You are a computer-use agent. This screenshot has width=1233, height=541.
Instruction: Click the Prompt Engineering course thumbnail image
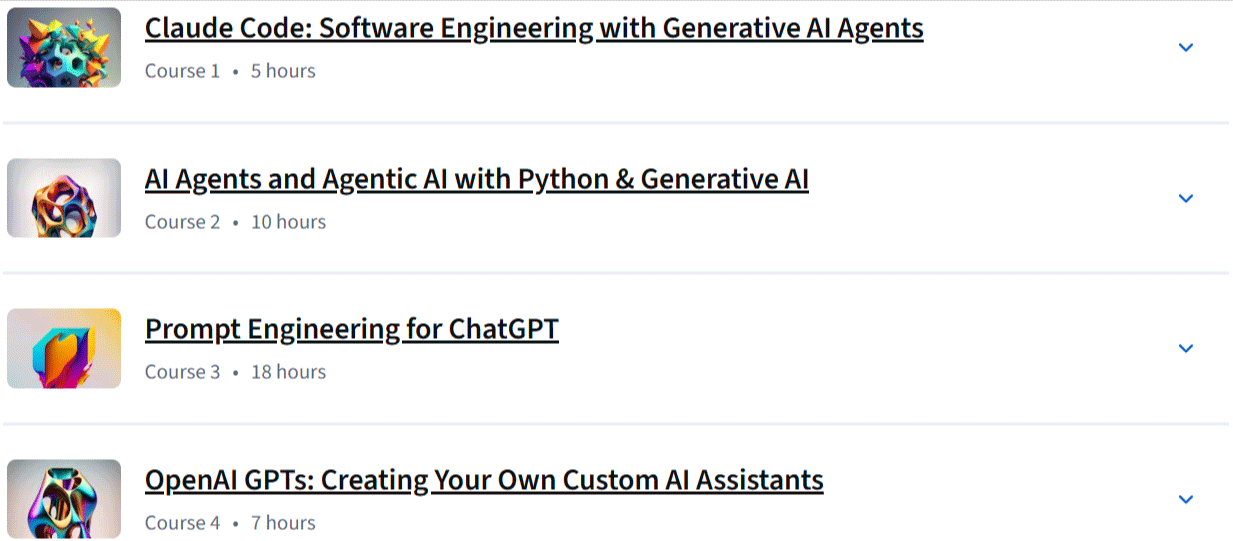64,348
